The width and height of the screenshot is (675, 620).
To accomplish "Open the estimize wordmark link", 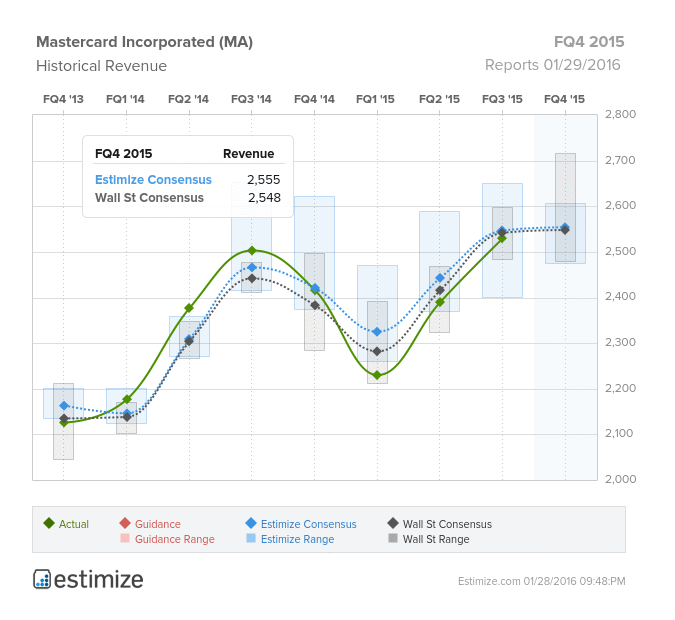I will click(99, 580).
